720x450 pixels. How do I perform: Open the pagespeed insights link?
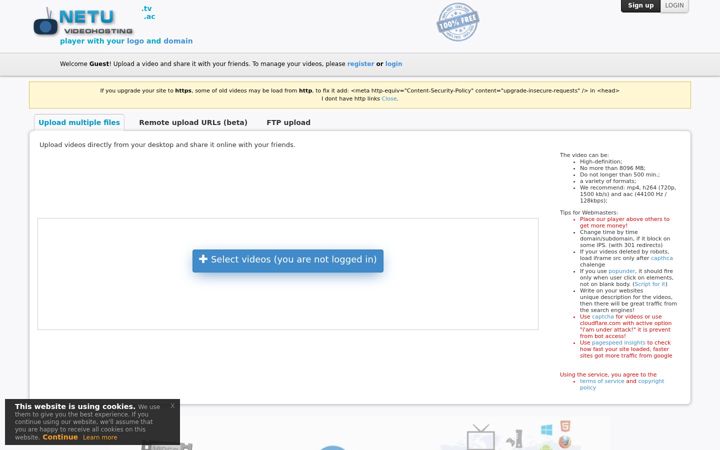[618, 343]
